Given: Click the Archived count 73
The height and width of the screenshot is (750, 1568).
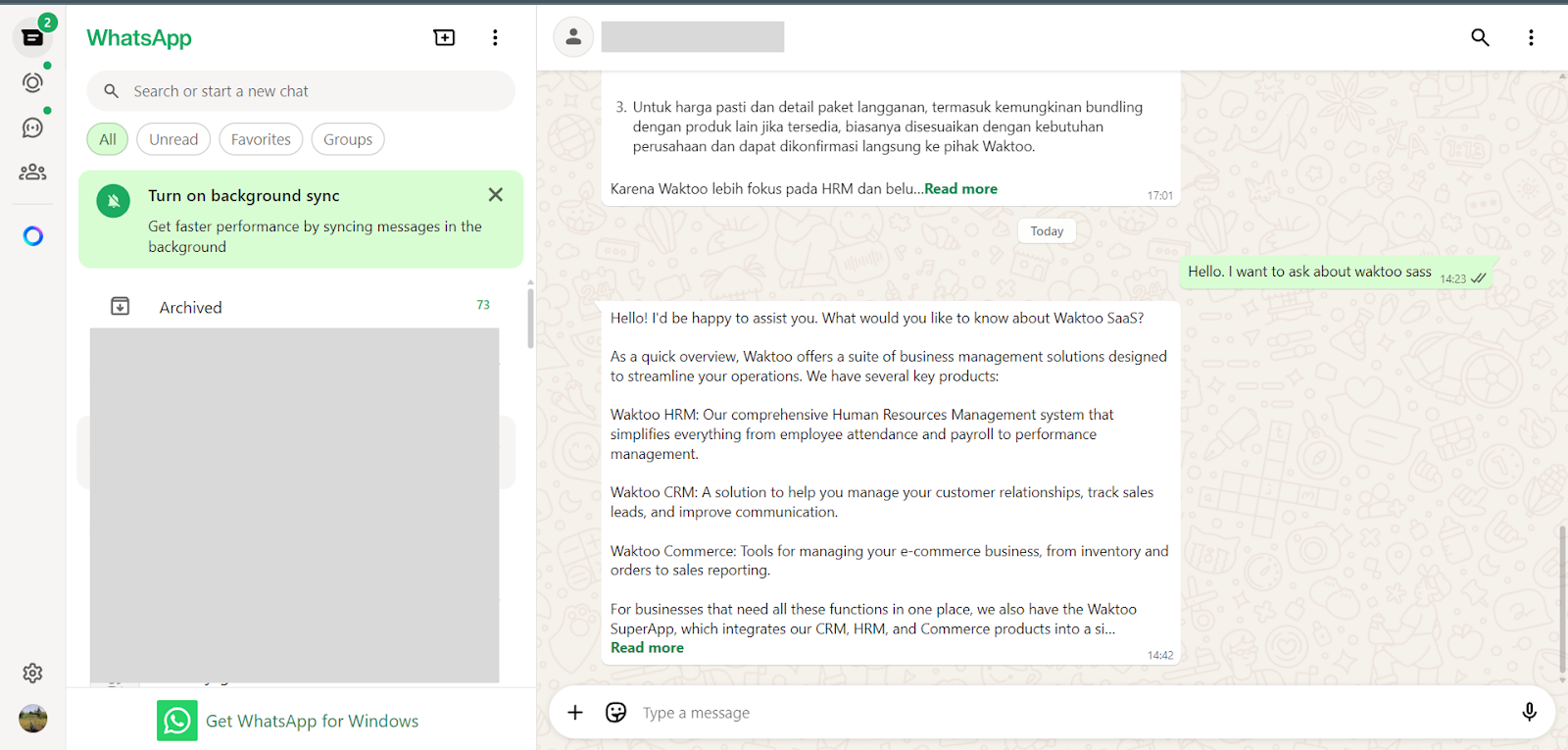Looking at the screenshot, I should click(x=483, y=305).
